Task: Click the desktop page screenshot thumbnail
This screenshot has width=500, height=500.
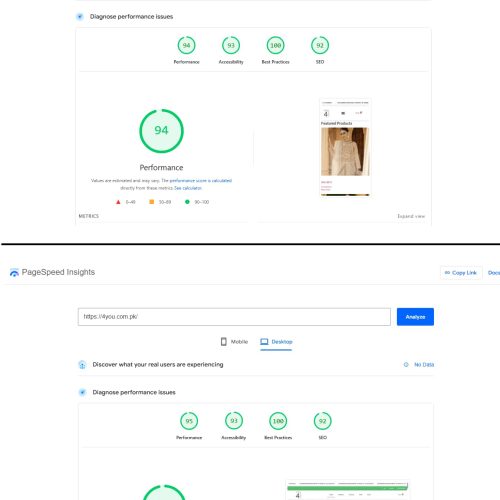Action: coord(348,490)
